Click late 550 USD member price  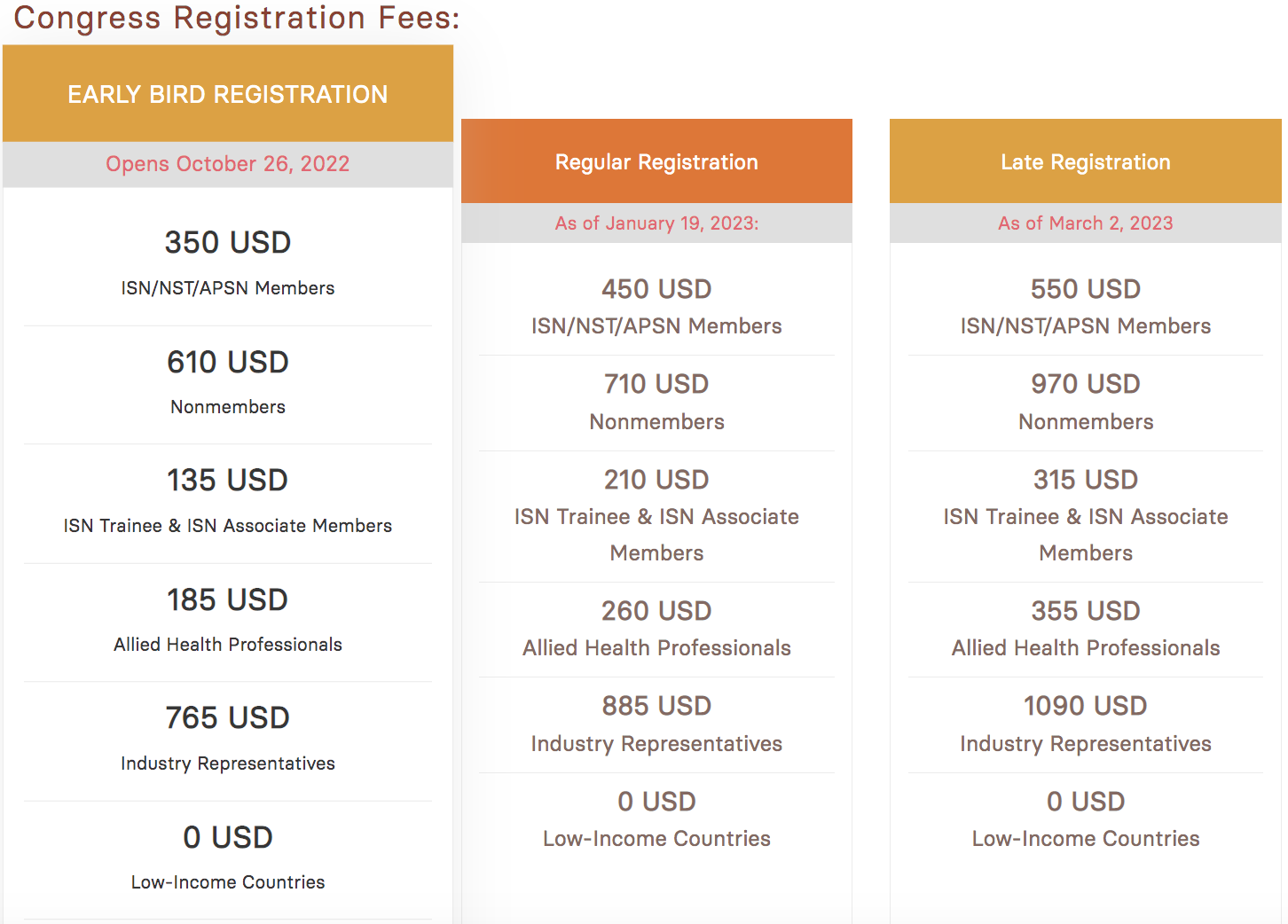click(1086, 289)
